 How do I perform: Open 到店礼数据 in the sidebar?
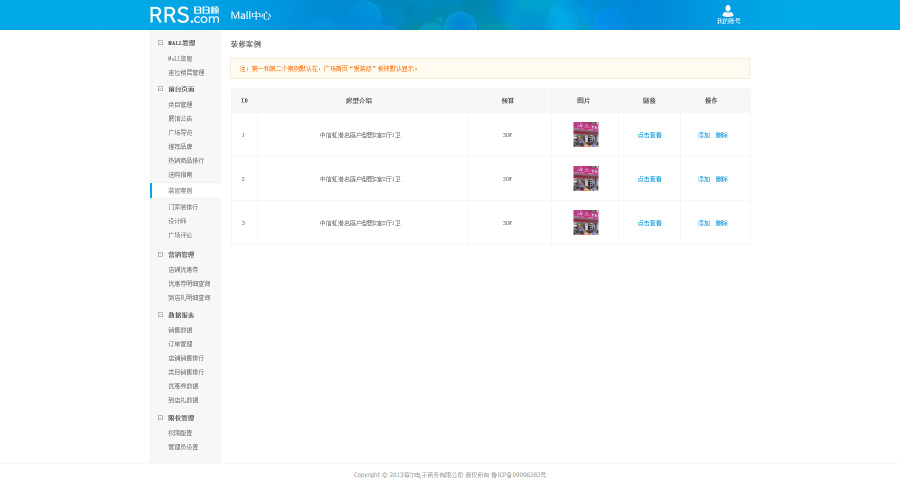[183, 400]
